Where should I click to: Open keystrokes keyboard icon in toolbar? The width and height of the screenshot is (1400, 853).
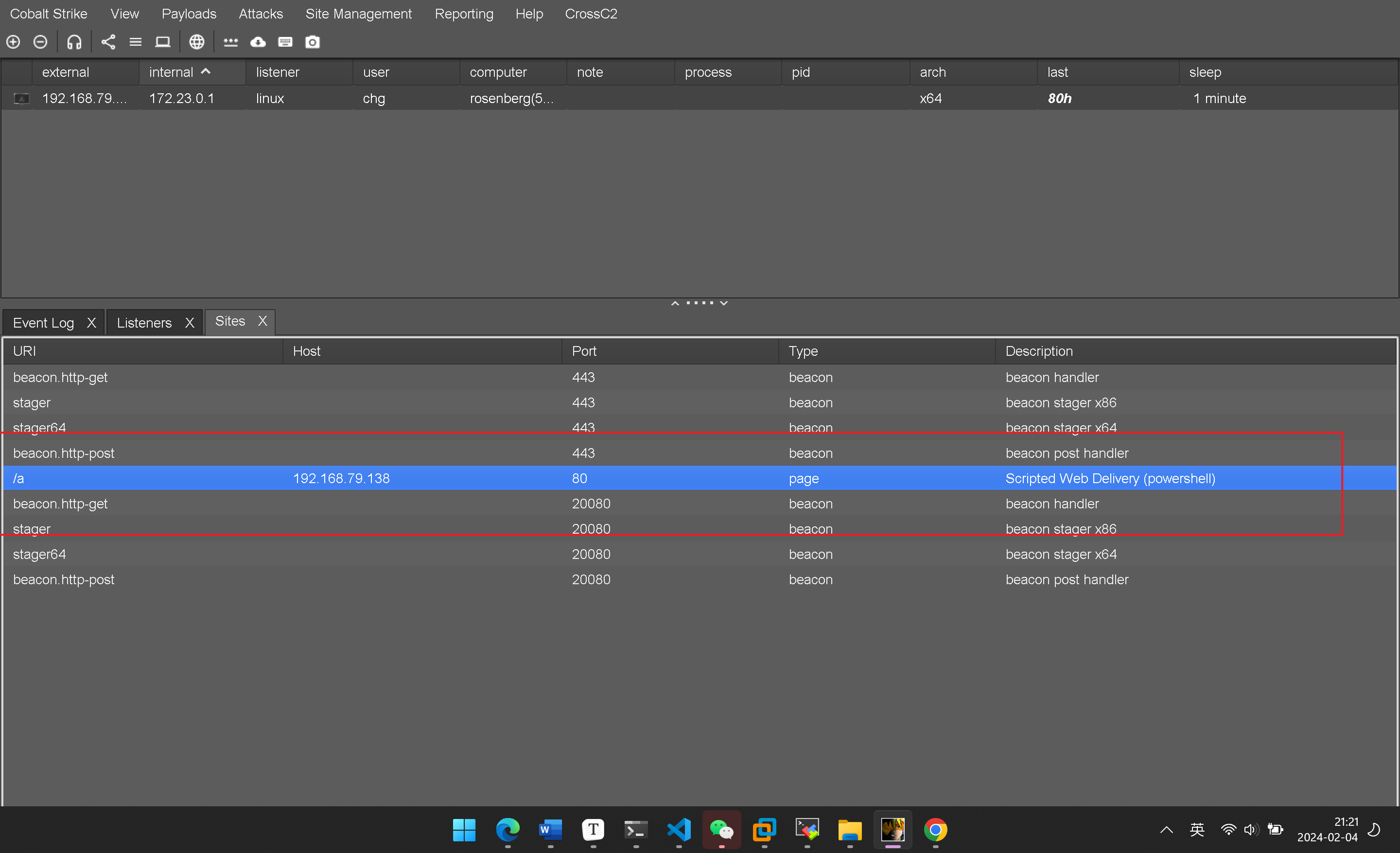click(x=285, y=42)
